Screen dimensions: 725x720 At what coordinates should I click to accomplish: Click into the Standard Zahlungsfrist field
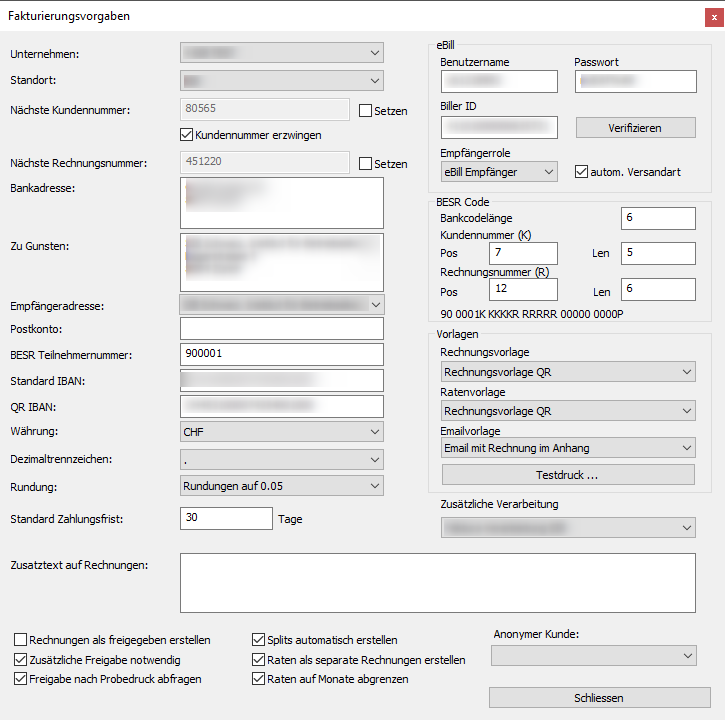[x=226, y=518]
